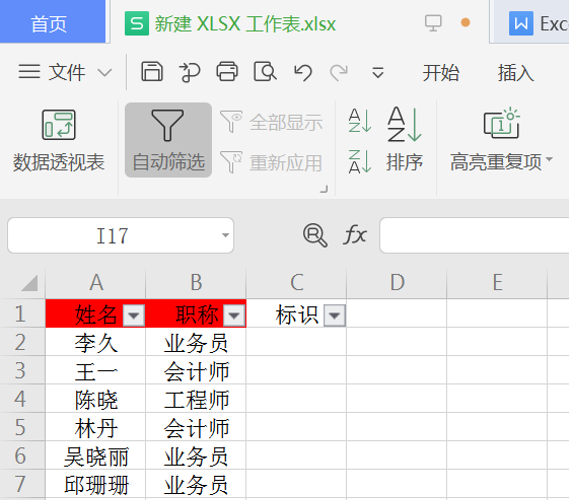This screenshot has width=569, height=500.
Task: Click the formula bar input
Action: tap(474, 235)
